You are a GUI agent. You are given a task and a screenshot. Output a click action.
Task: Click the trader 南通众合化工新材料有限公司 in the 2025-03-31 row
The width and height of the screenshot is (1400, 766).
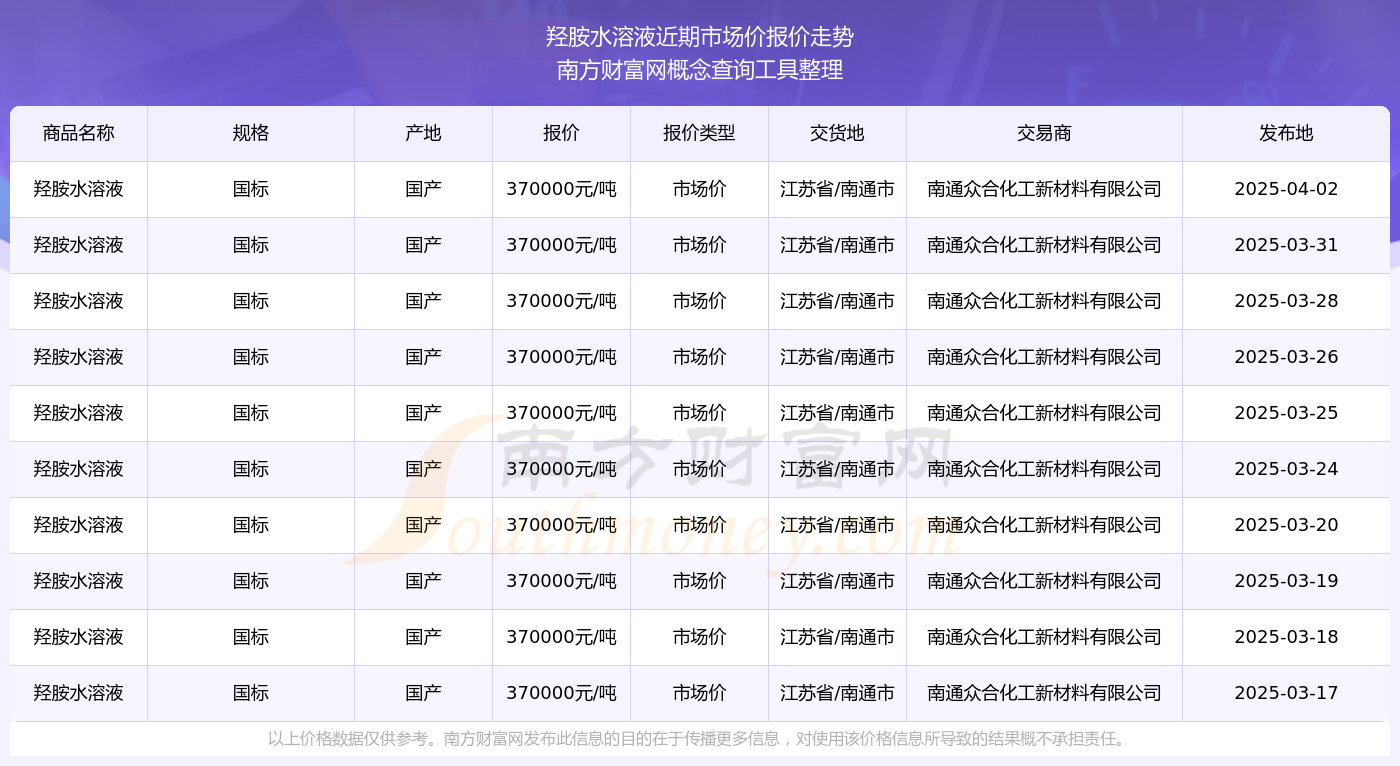(1044, 245)
